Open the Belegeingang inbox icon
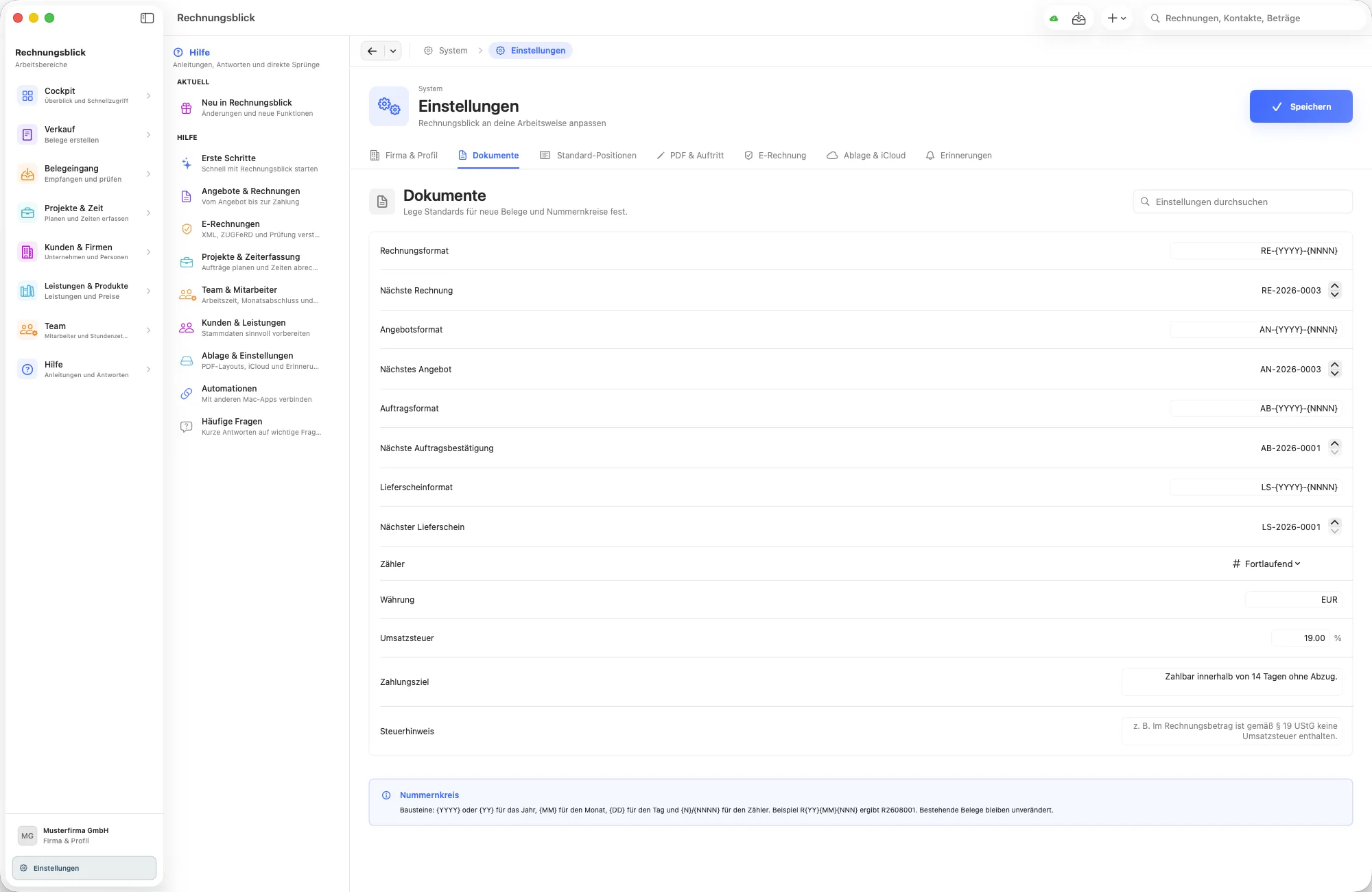This screenshot has height=892, width=1372. pyautogui.click(x=27, y=174)
